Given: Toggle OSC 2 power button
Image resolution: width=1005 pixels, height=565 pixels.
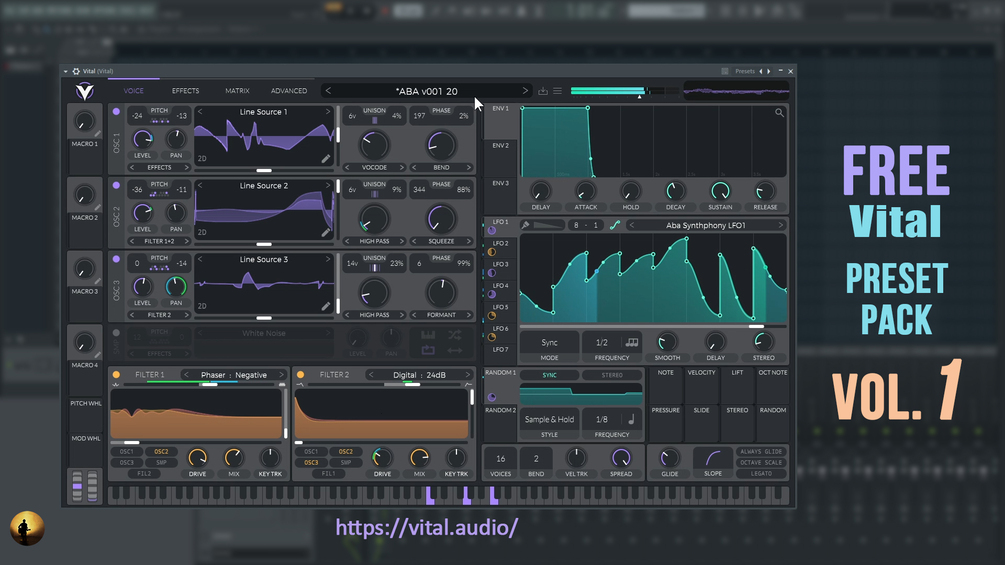Looking at the screenshot, I should (x=116, y=185).
